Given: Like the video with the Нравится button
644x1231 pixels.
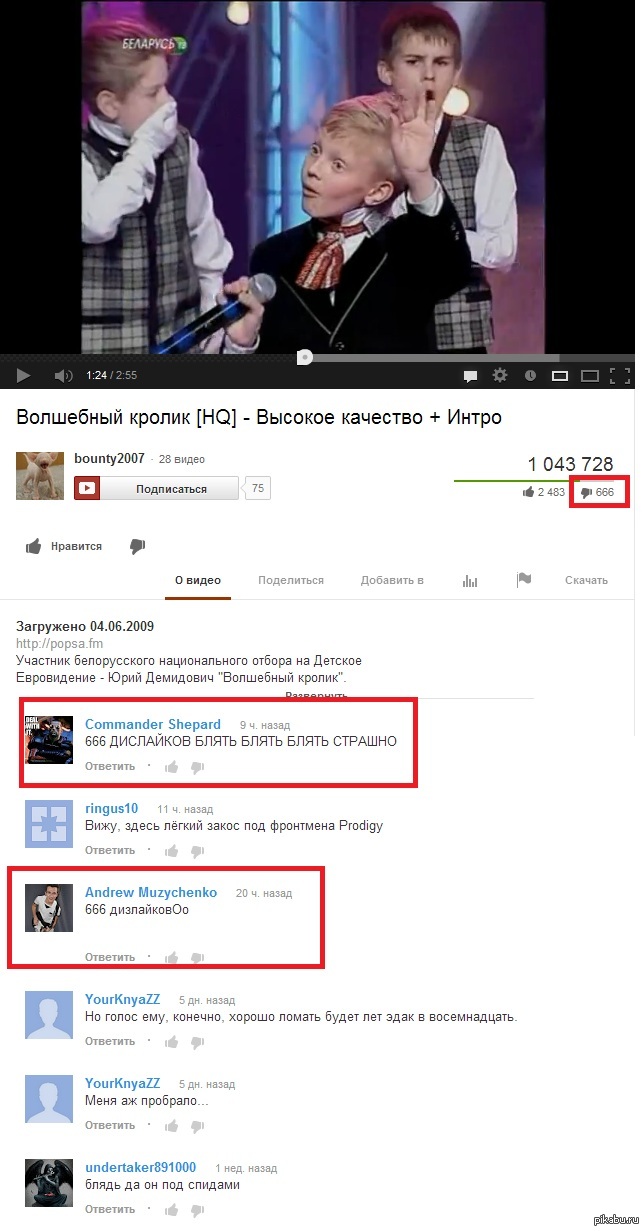Looking at the screenshot, I should point(64,546).
